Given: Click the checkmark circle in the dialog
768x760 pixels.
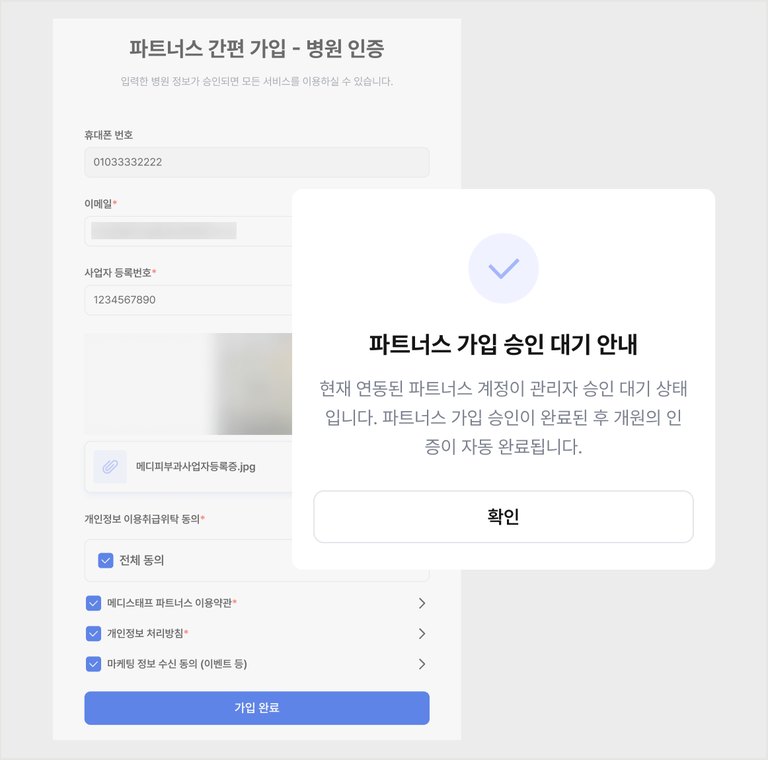Looking at the screenshot, I should 503,268.
